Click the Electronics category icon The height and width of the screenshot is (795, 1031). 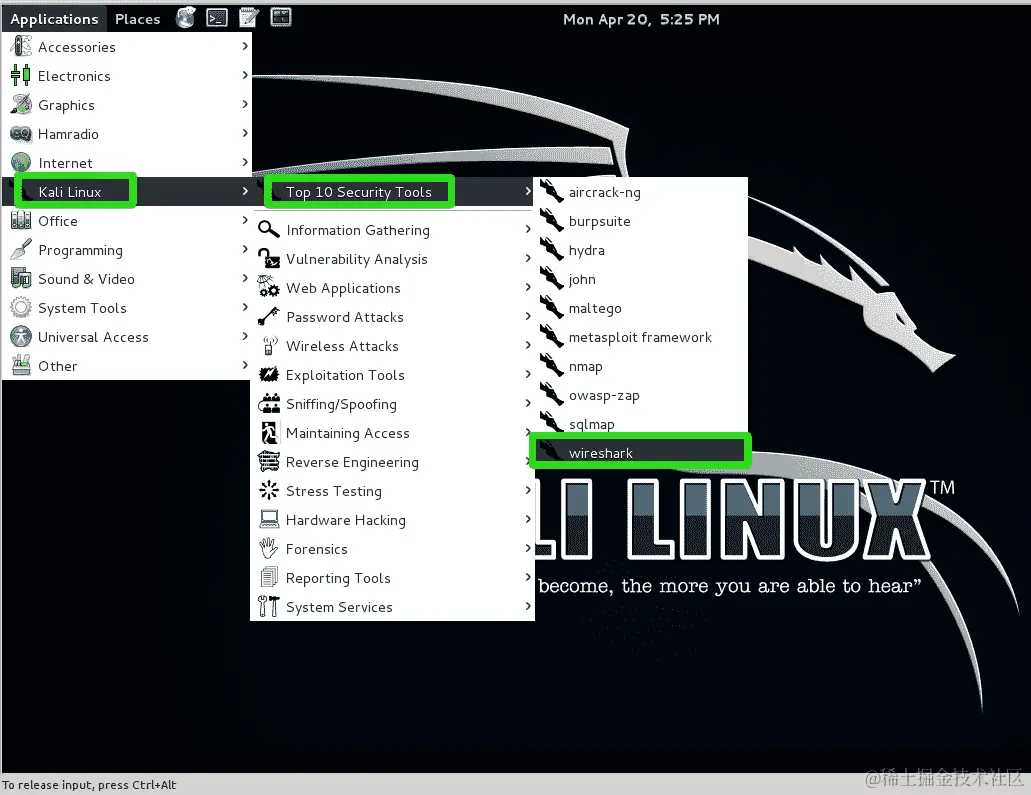click(x=21, y=76)
